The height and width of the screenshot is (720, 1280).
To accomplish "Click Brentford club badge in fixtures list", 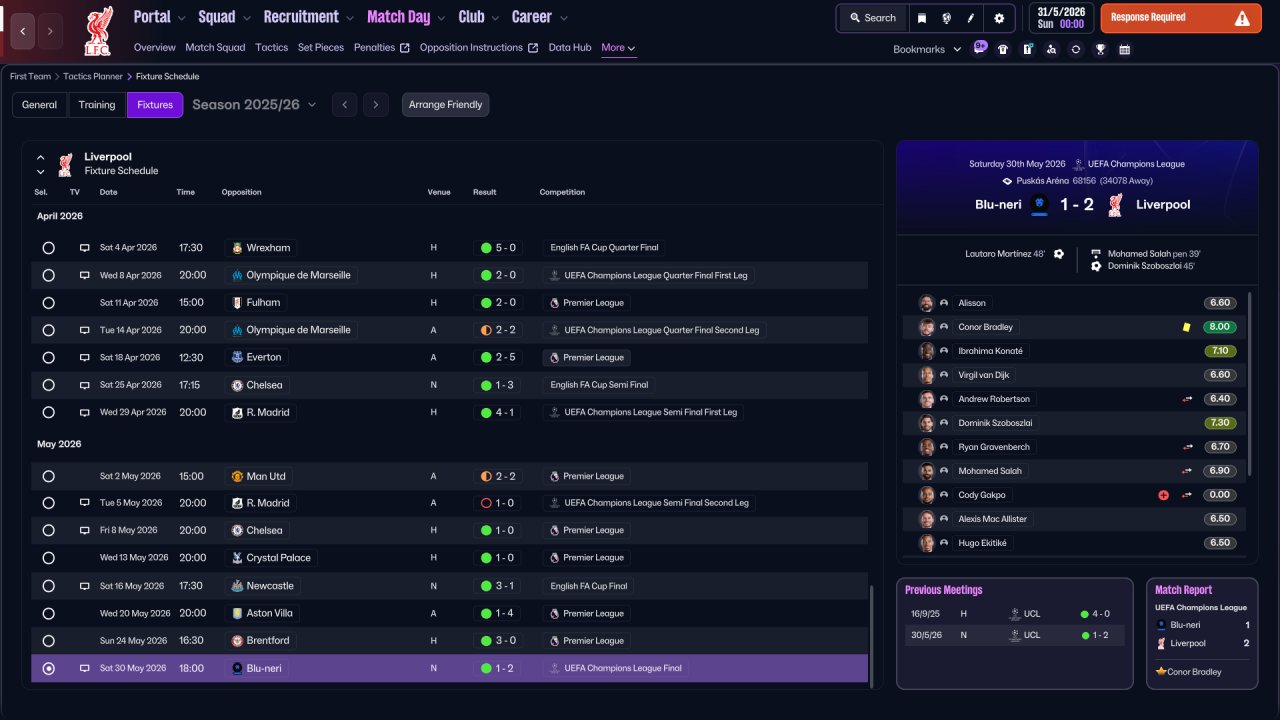I will coord(237,641).
